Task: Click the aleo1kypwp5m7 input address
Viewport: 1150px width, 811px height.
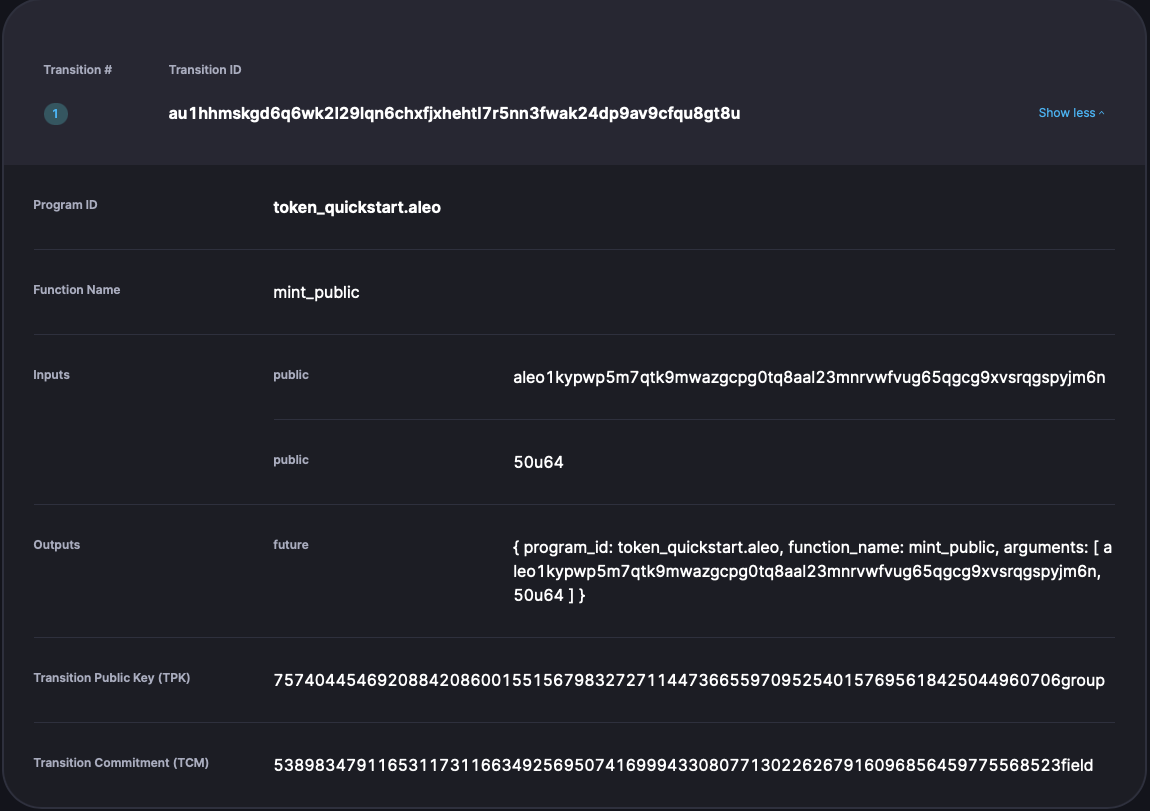Action: (x=809, y=378)
